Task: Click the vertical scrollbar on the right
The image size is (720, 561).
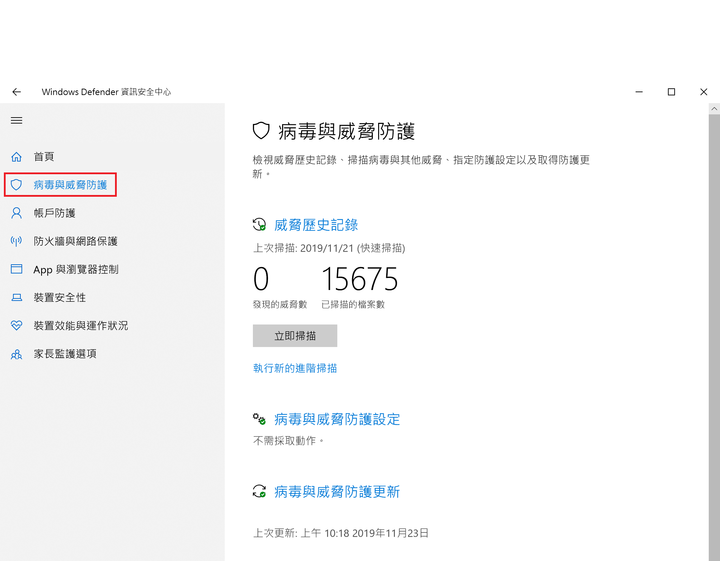Action: coord(714,337)
